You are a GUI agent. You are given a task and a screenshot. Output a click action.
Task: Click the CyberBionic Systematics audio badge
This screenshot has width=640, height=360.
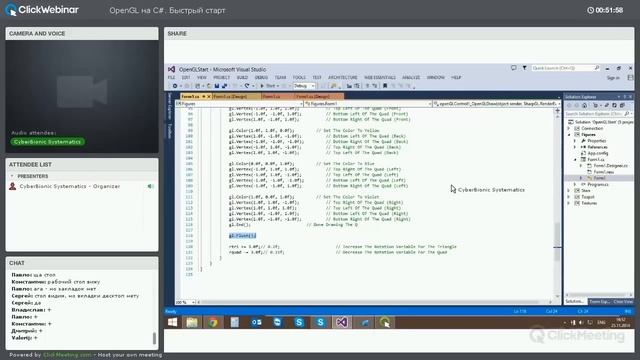(x=47, y=142)
